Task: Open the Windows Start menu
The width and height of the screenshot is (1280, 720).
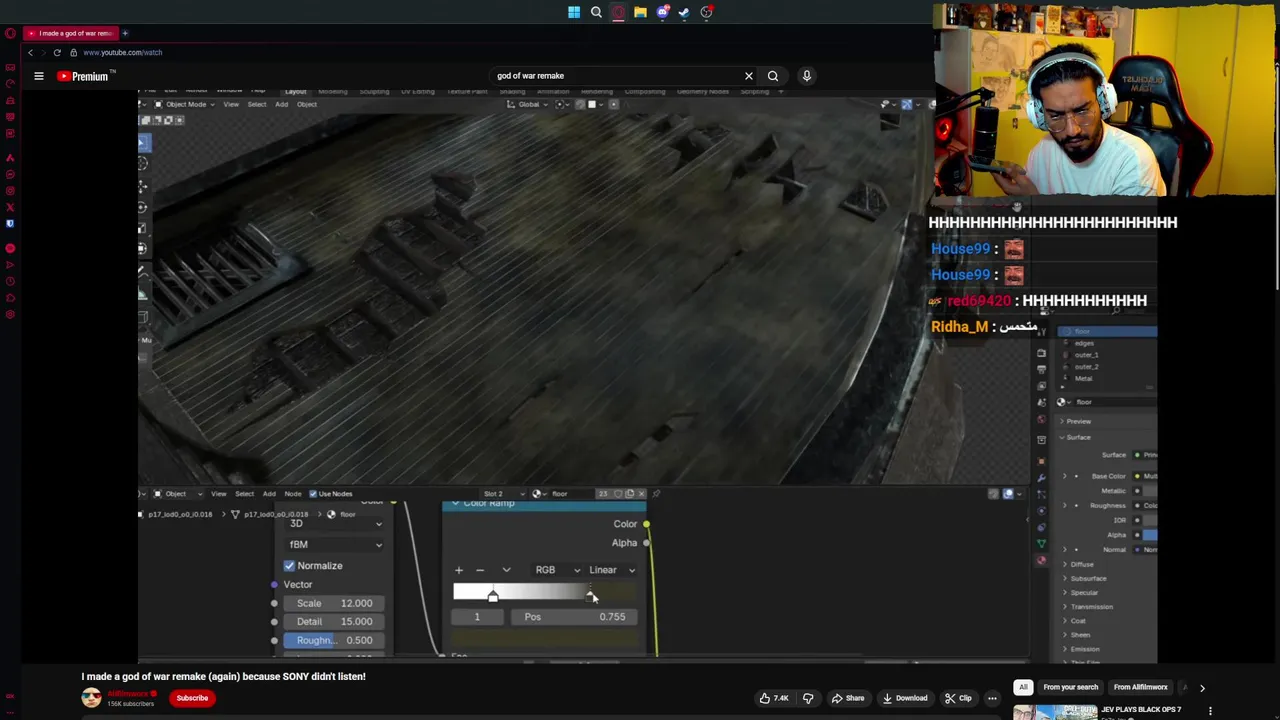Action: click(574, 12)
